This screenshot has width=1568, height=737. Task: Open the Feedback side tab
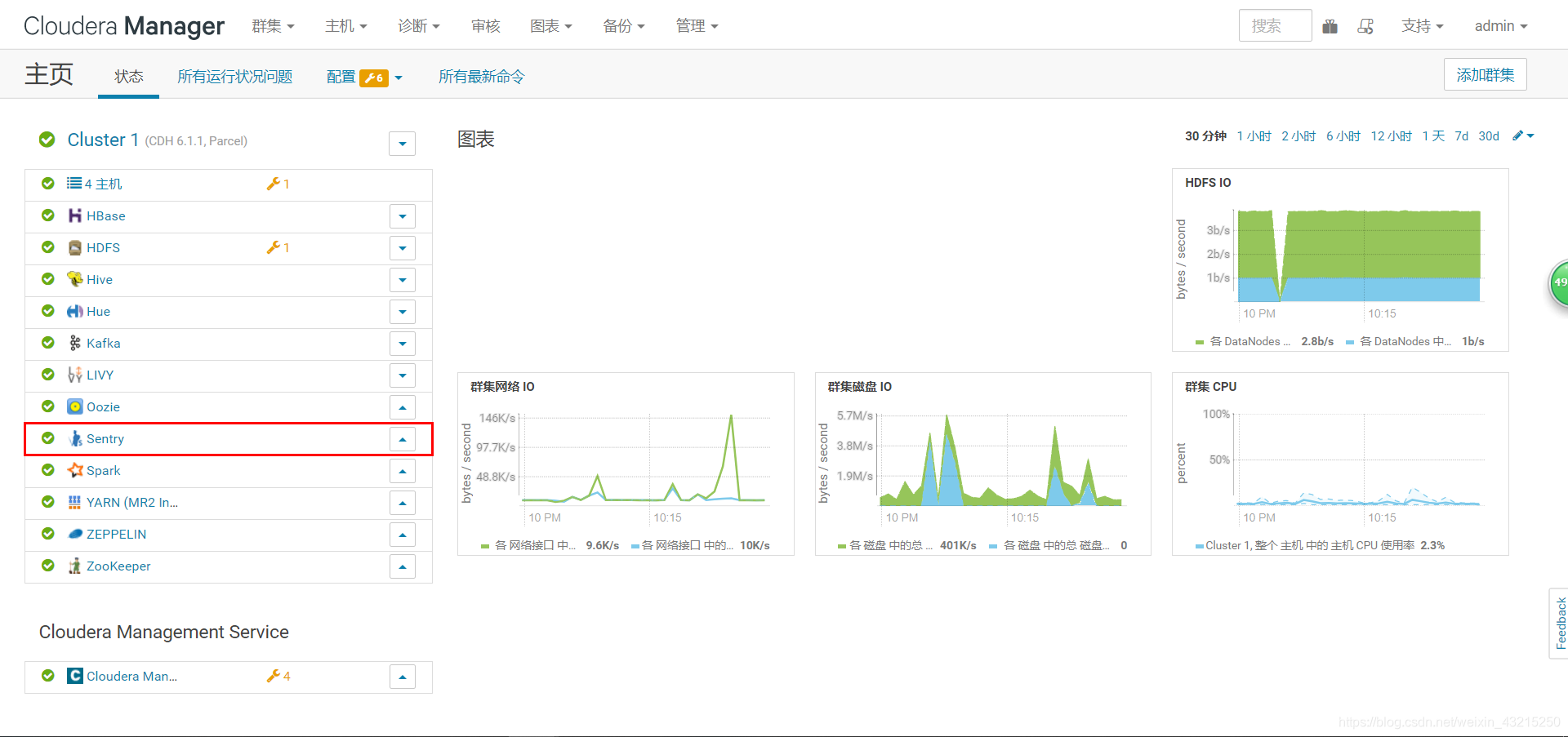1560,624
